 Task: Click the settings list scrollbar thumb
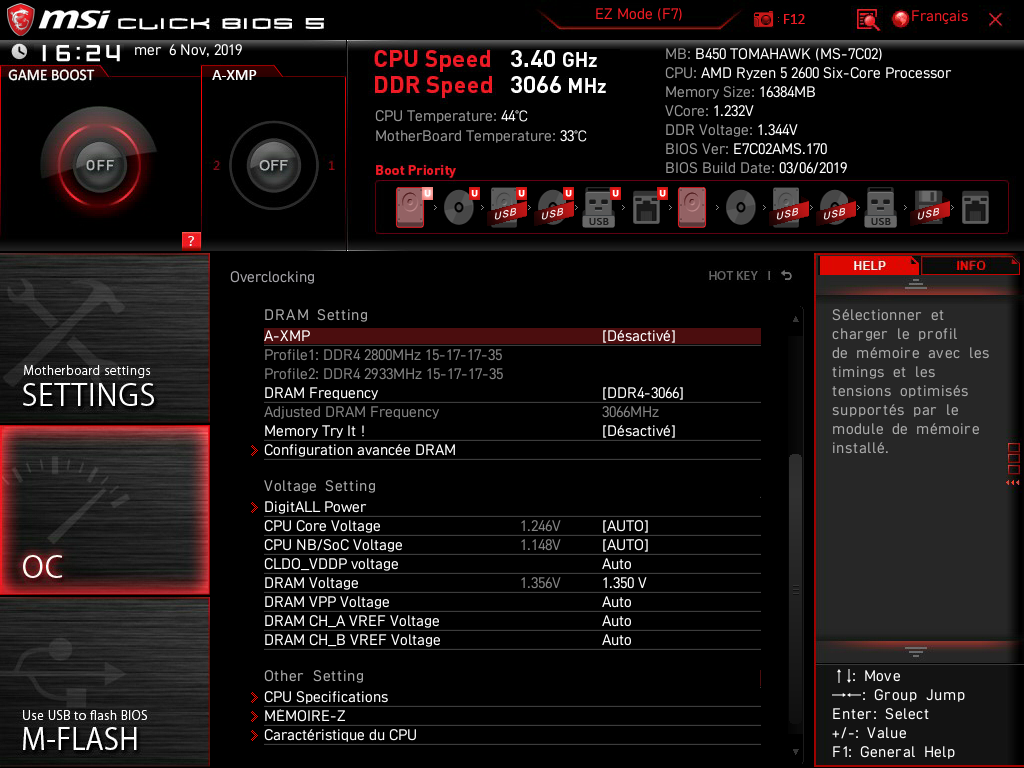point(795,588)
